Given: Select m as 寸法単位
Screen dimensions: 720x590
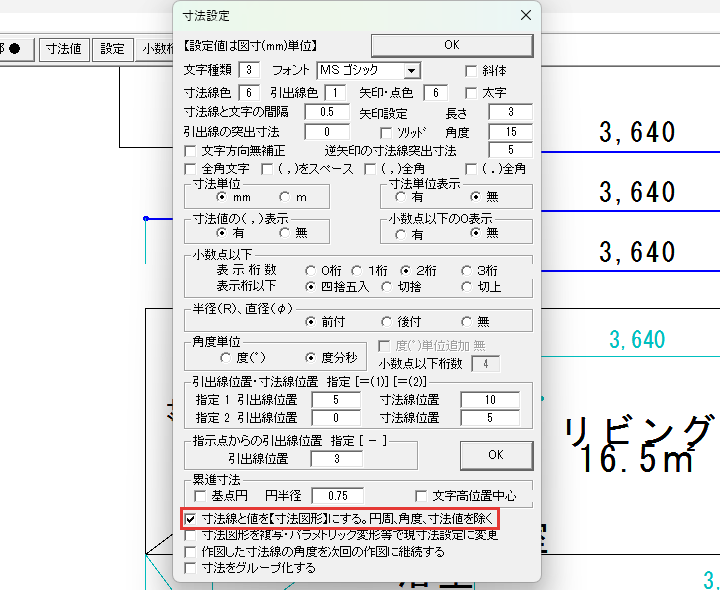Looking at the screenshot, I should (285, 197).
